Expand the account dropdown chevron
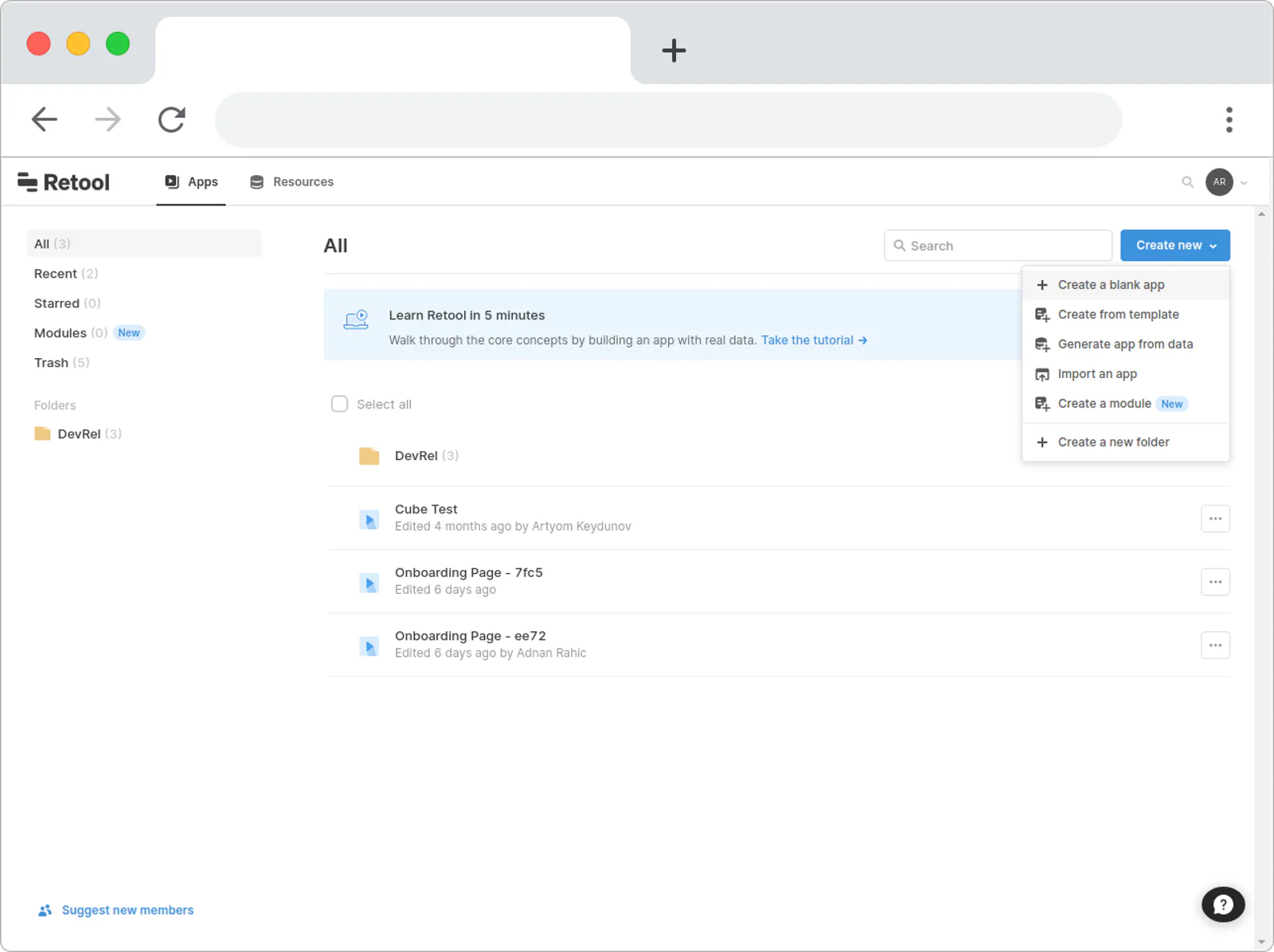Viewport: 1274px width, 952px height. point(1244,183)
